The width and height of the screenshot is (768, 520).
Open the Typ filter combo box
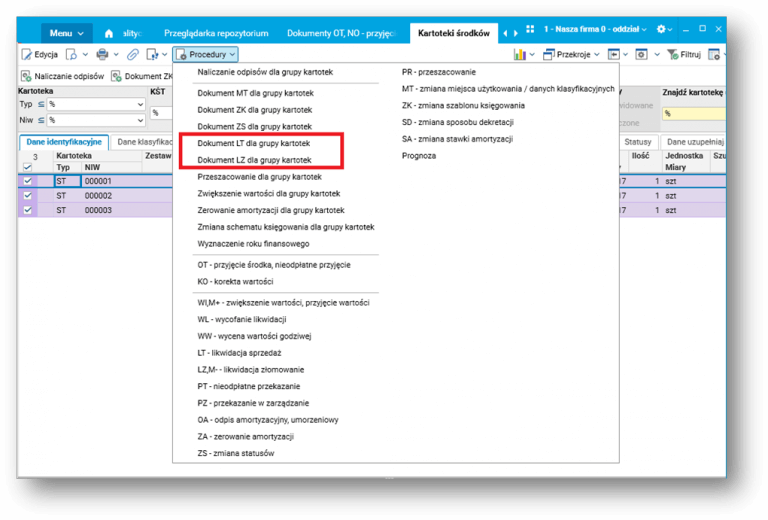point(96,104)
